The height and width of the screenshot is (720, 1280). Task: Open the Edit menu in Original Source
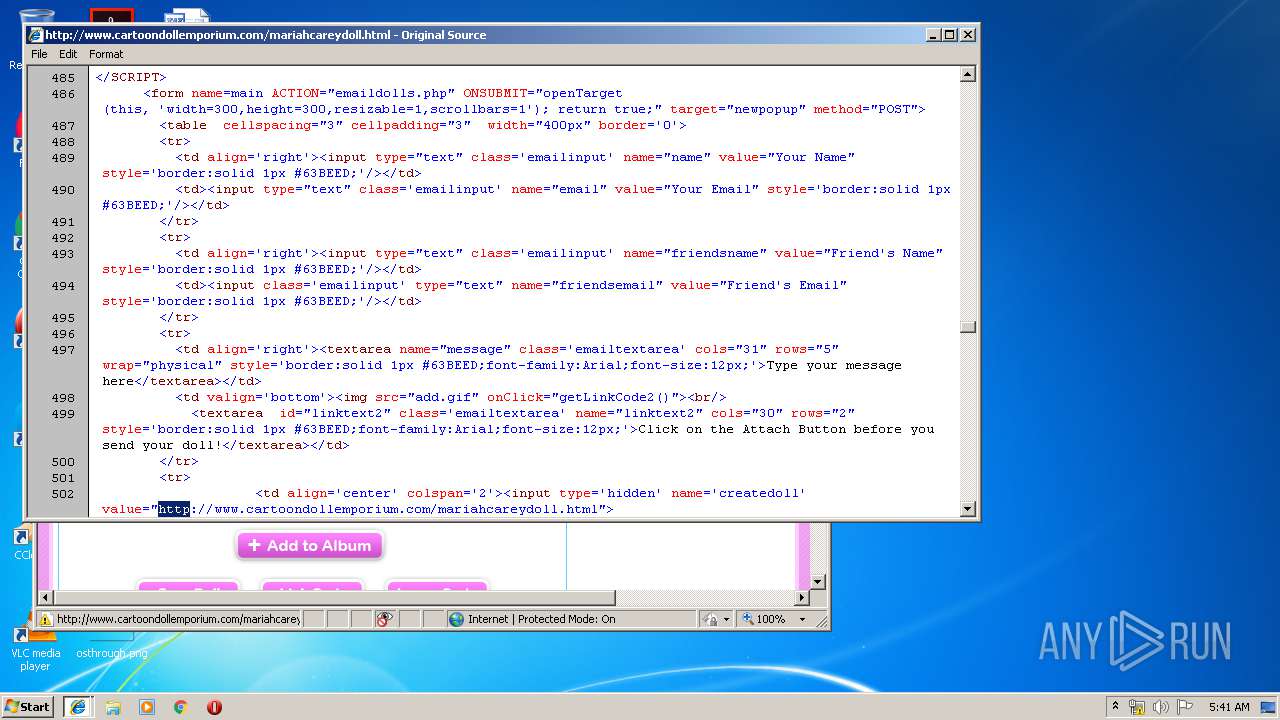coord(68,54)
